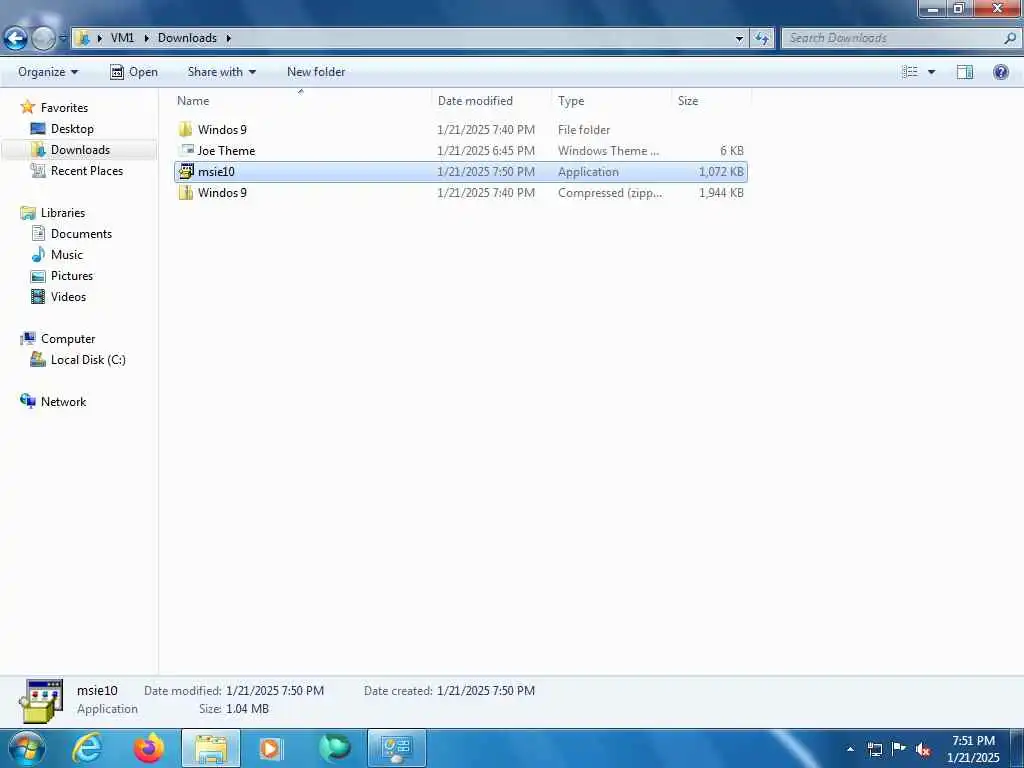Open the More view options dropdown arrow

coord(931,72)
